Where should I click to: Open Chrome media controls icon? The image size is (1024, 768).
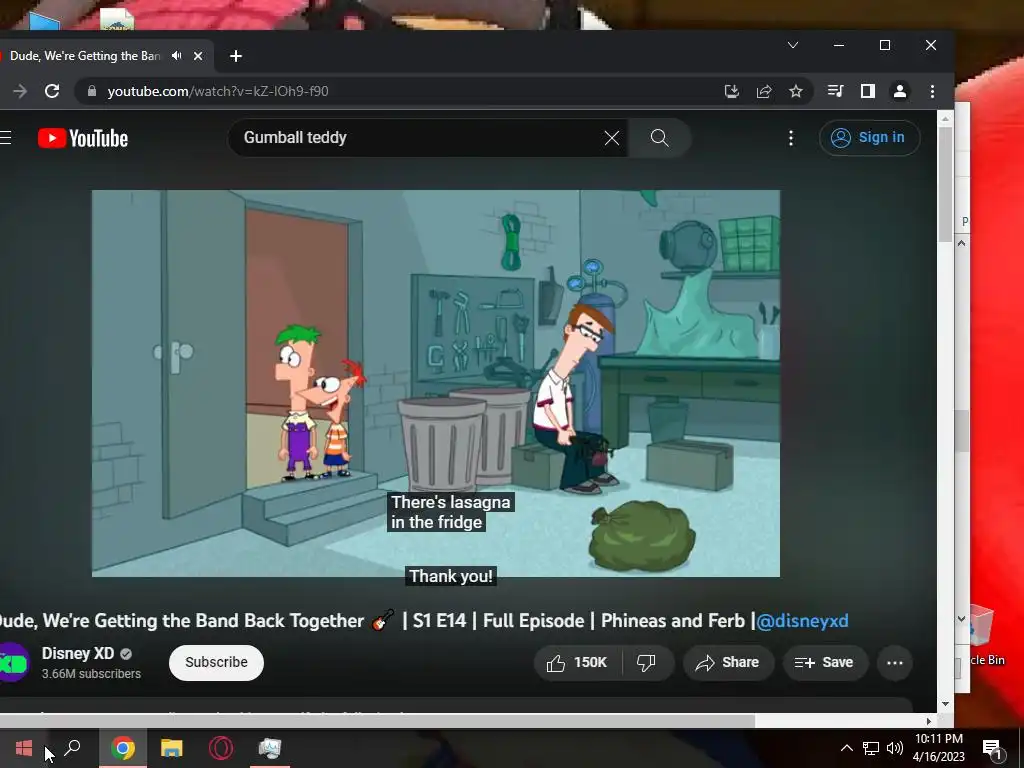(x=835, y=91)
